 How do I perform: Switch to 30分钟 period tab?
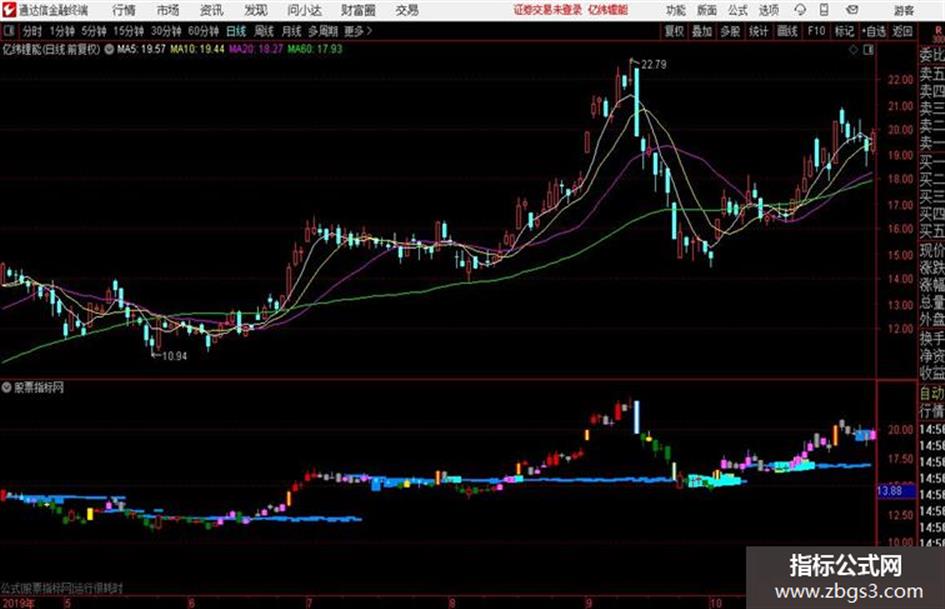[x=166, y=31]
